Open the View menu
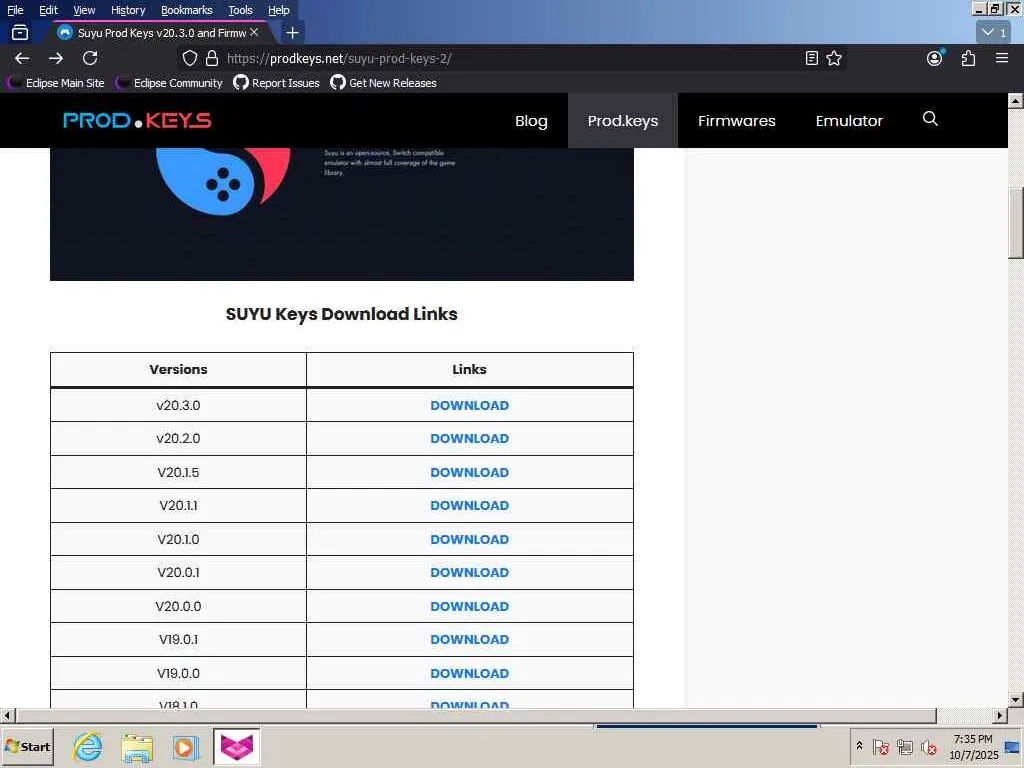Screen dimensions: 1024x768 [x=84, y=10]
